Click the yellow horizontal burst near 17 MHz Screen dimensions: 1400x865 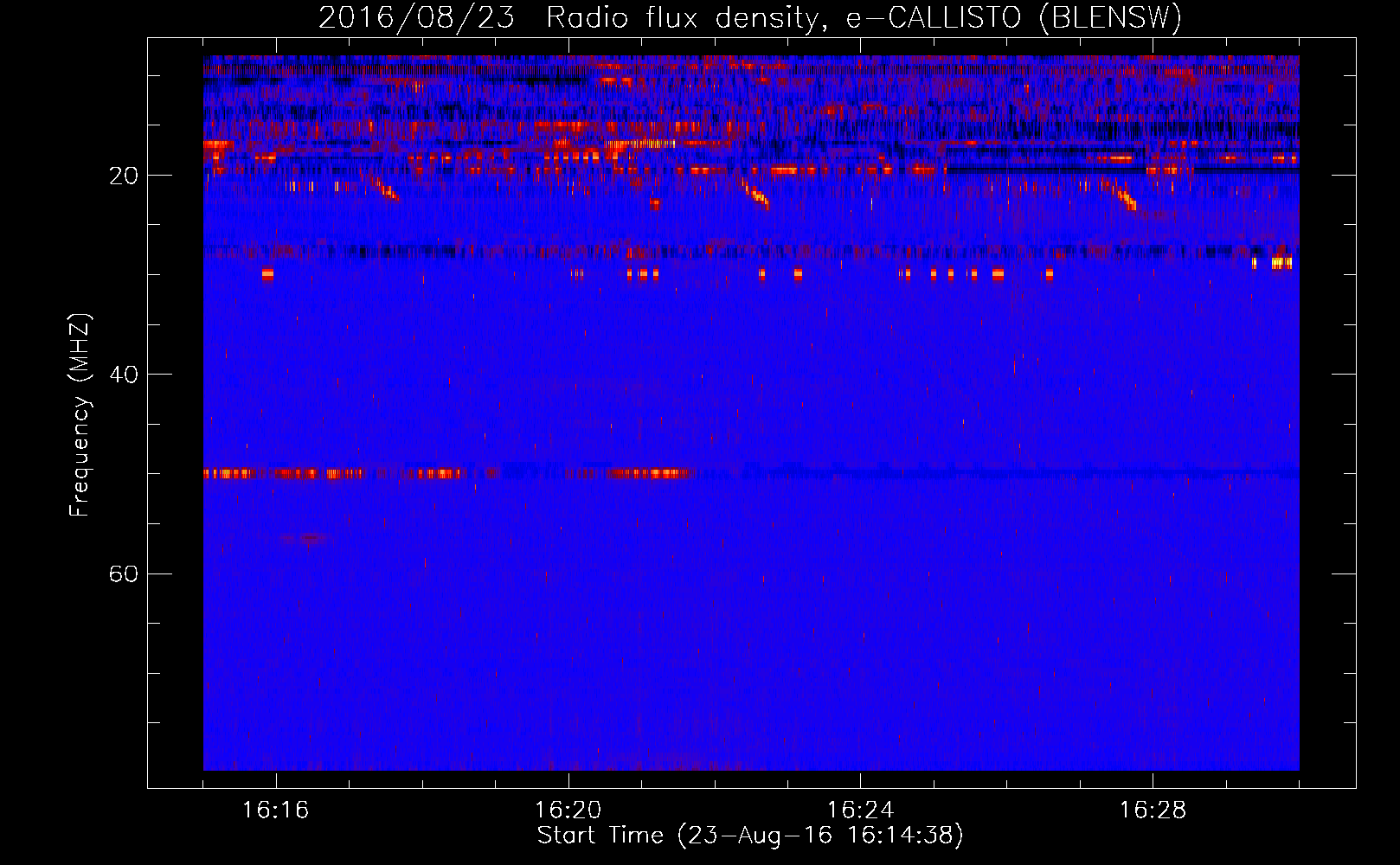tap(640, 144)
